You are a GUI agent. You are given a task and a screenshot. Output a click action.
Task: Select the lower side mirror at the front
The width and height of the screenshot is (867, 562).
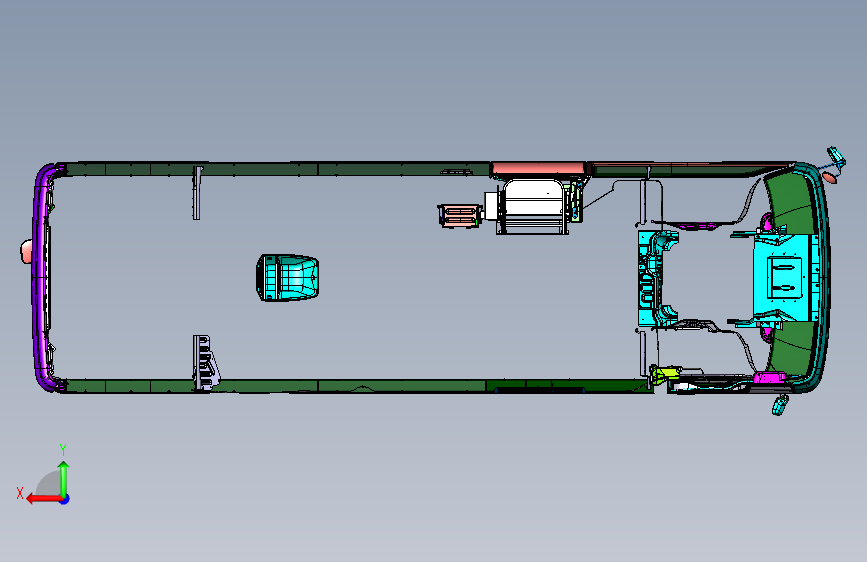(780, 405)
